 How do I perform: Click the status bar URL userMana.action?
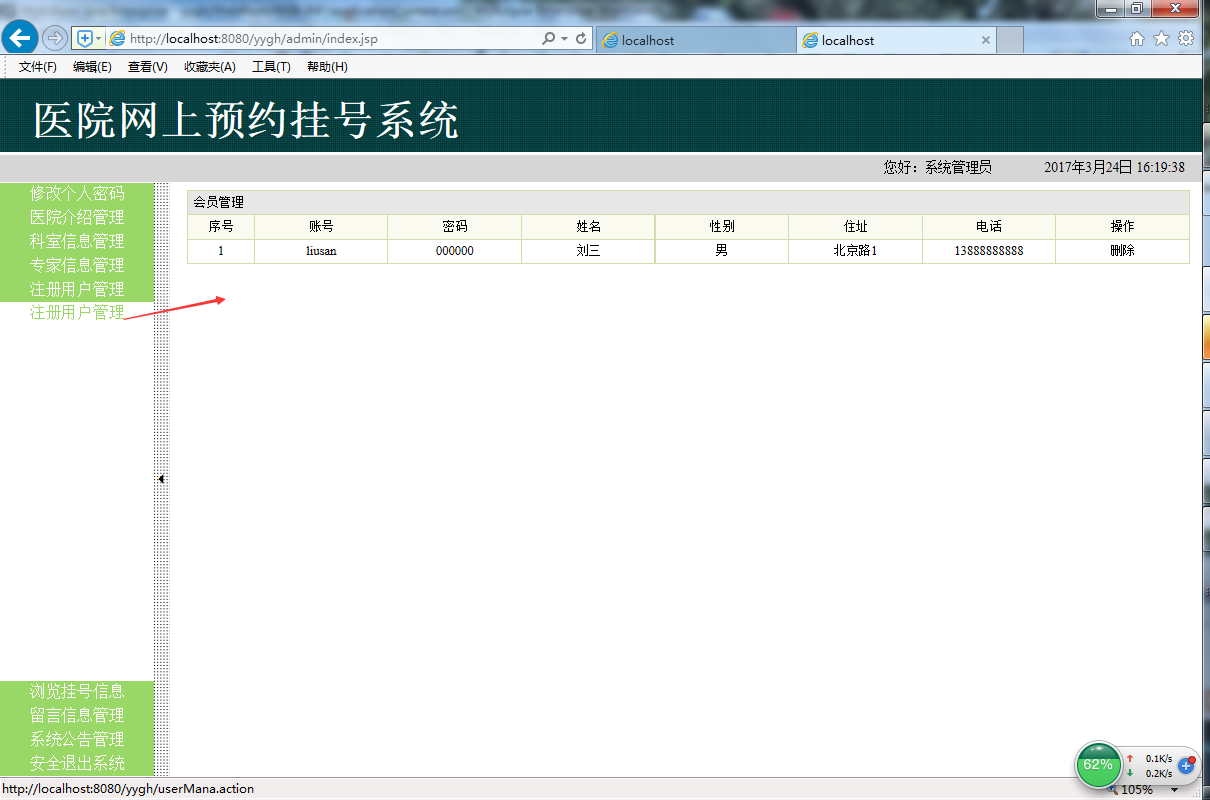[x=128, y=789]
